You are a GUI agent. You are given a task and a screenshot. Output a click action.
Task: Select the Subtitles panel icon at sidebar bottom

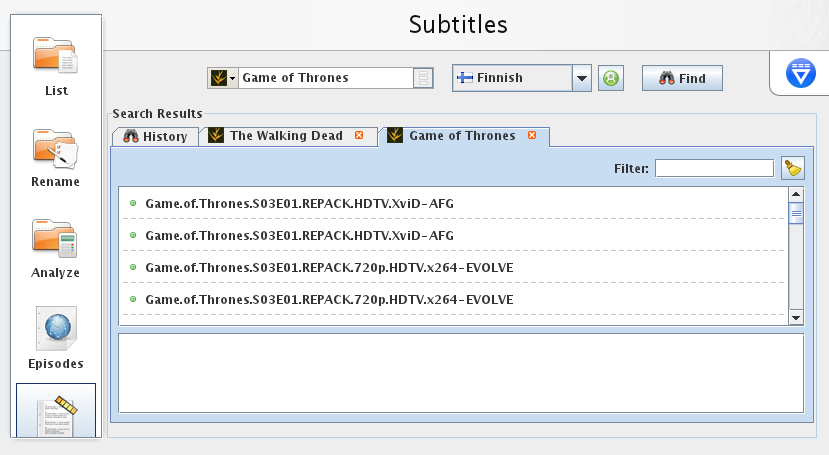click(56, 411)
